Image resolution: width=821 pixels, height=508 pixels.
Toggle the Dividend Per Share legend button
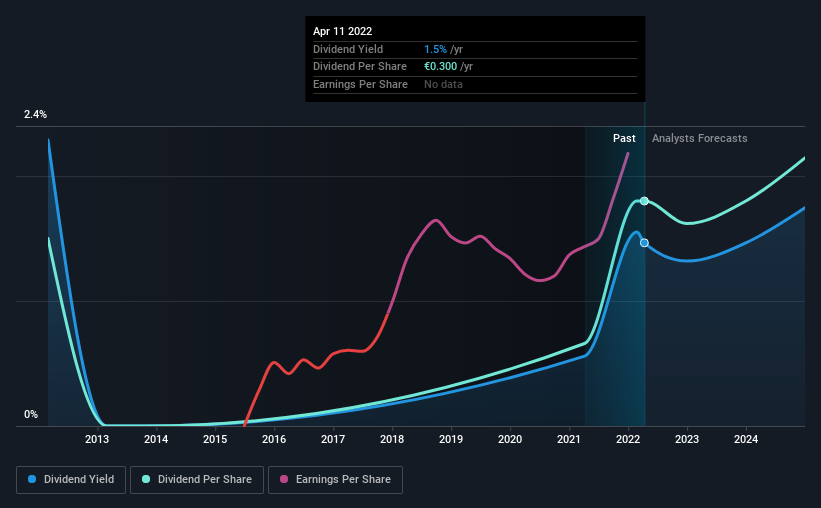point(197,480)
